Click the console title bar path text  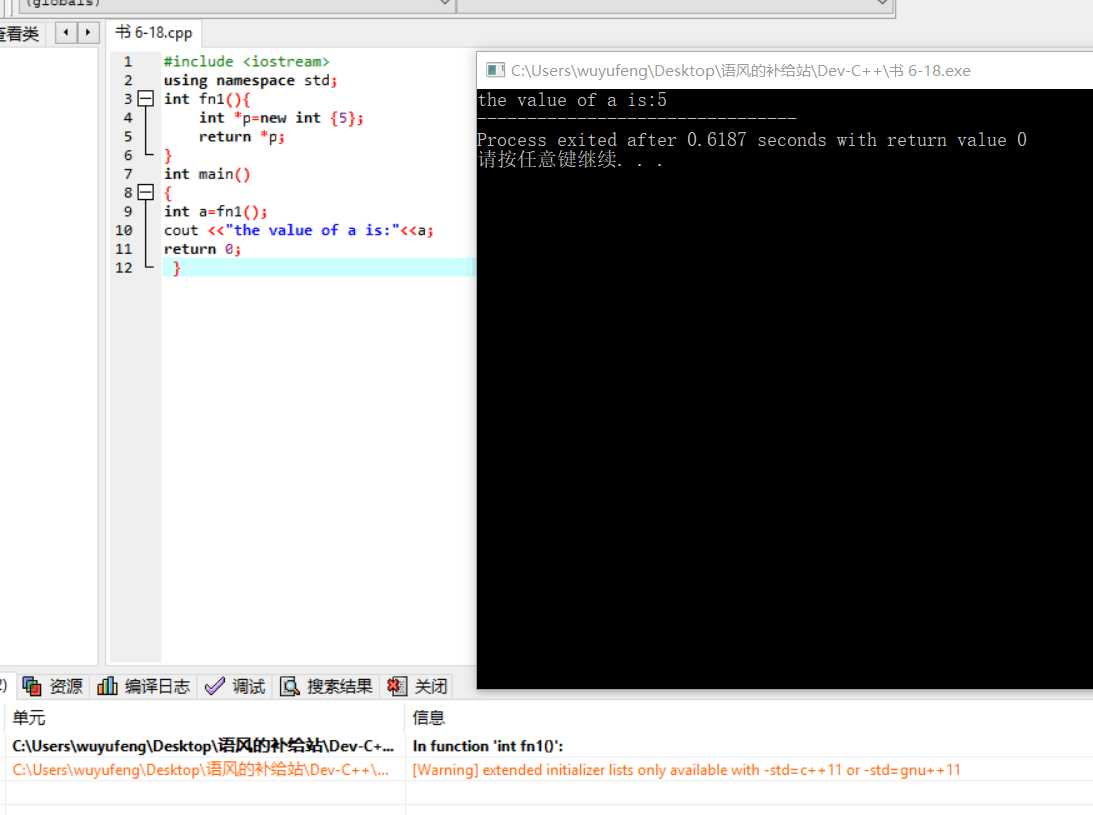tap(740, 70)
